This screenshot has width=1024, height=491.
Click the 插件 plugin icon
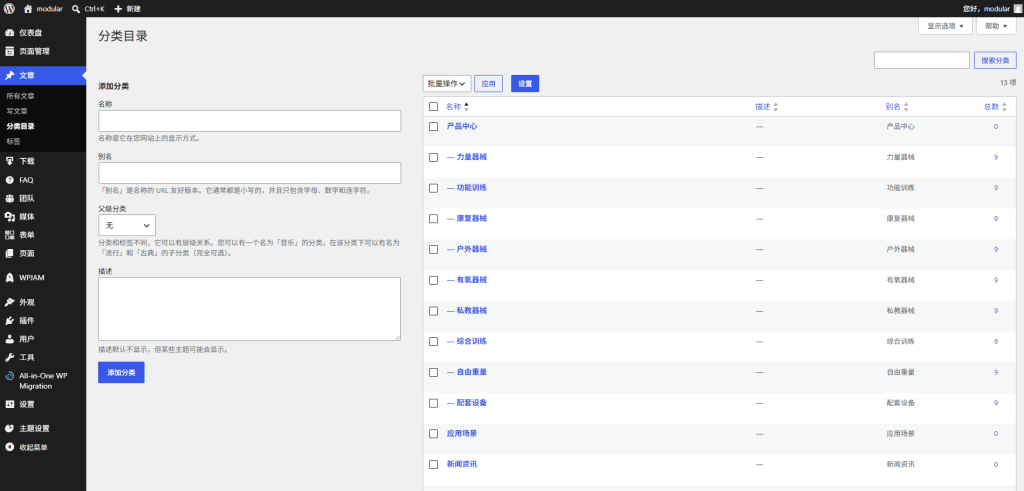coord(9,321)
